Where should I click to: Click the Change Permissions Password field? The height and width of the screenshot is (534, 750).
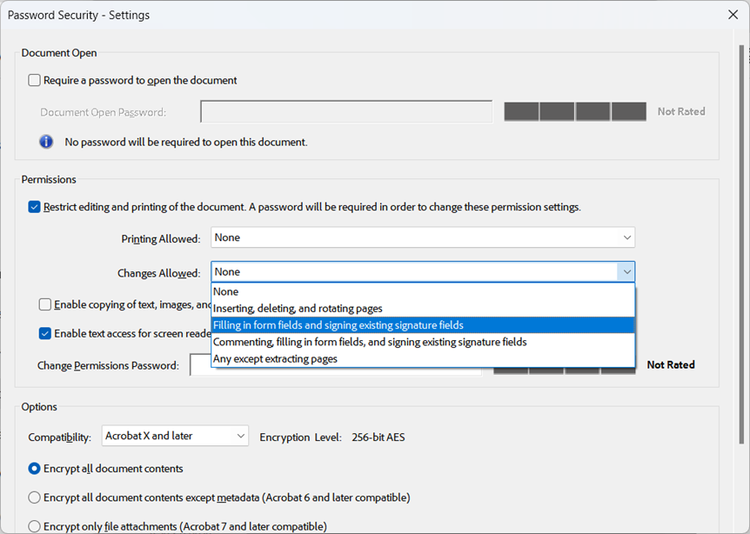(200, 365)
